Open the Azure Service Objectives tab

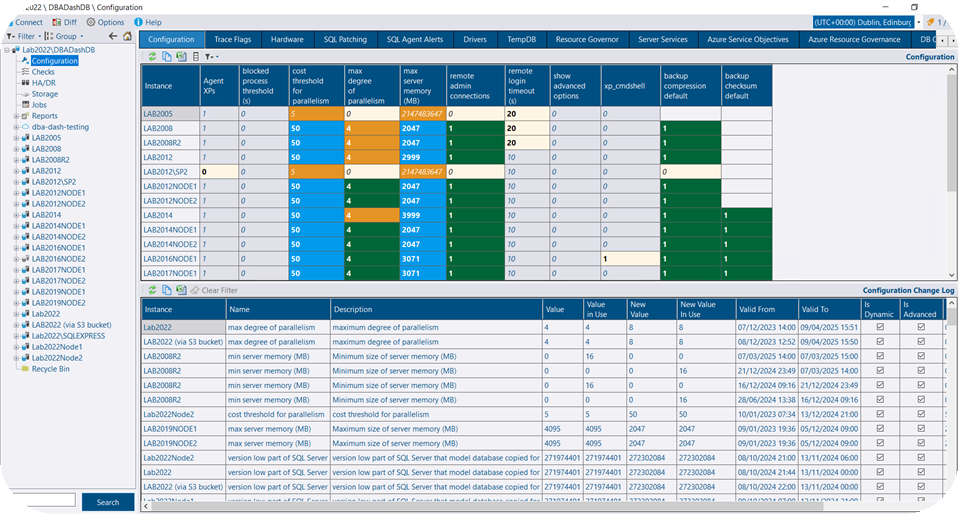(x=748, y=39)
